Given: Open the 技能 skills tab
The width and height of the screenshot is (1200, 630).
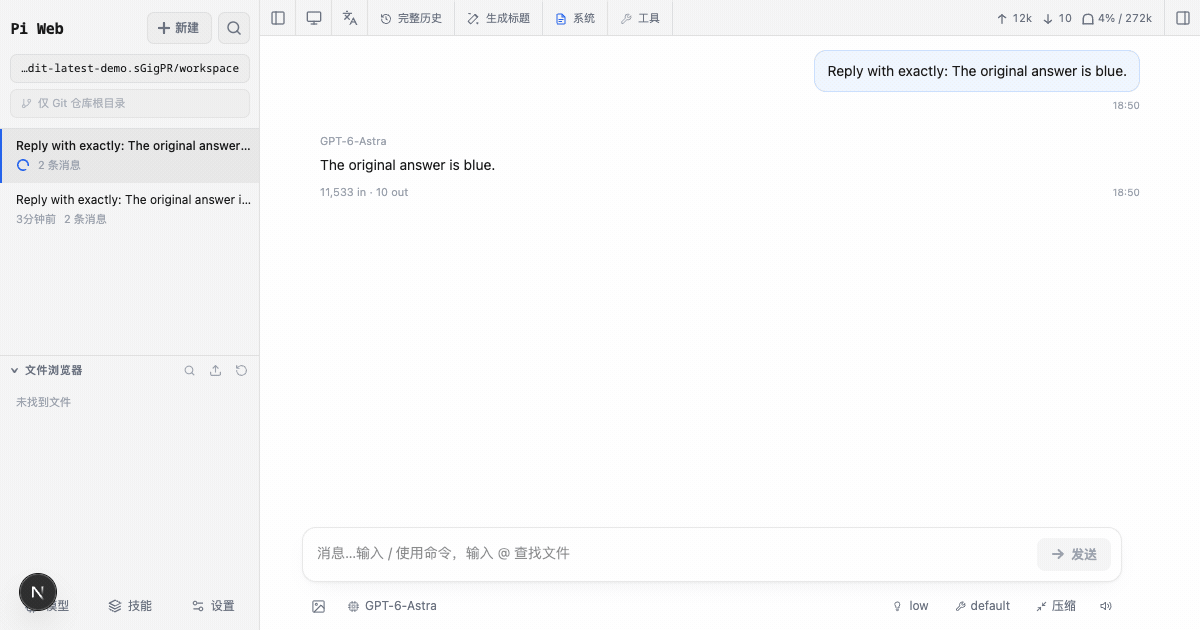Looking at the screenshot, I should tap(130, 606).
